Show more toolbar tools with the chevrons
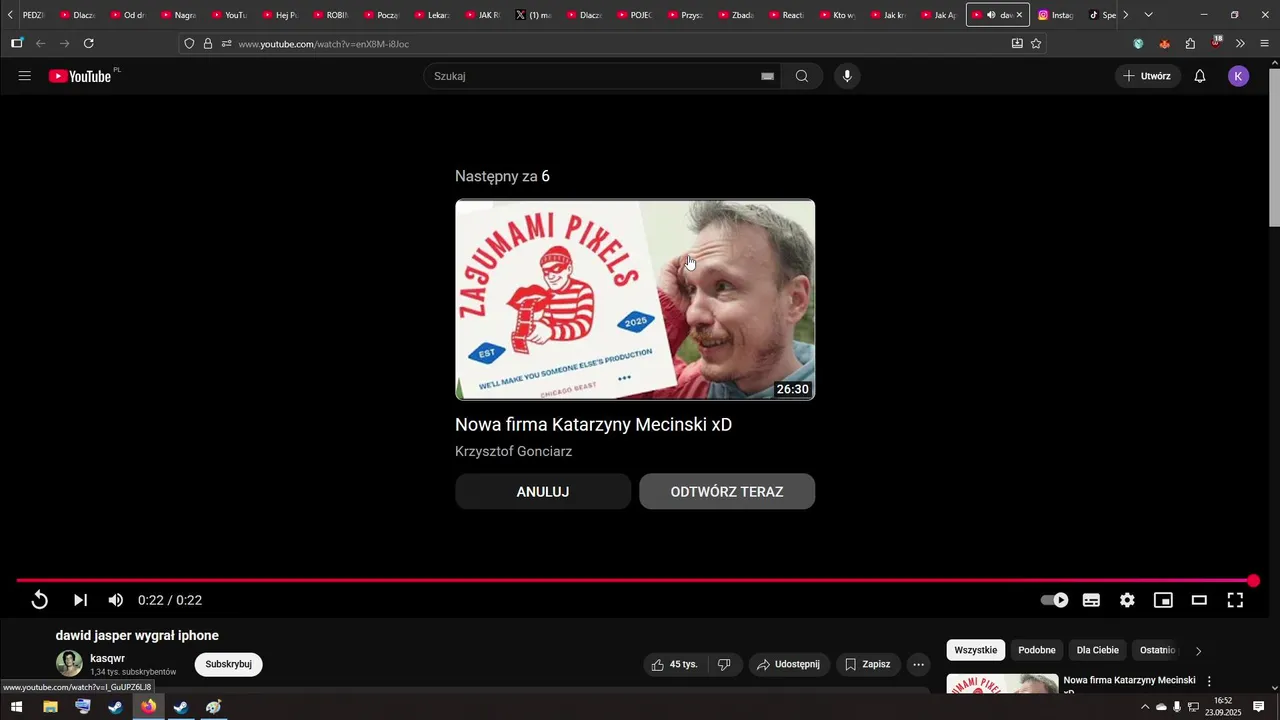Viewport: 1280px width, 720px height. pos(1240,43)
